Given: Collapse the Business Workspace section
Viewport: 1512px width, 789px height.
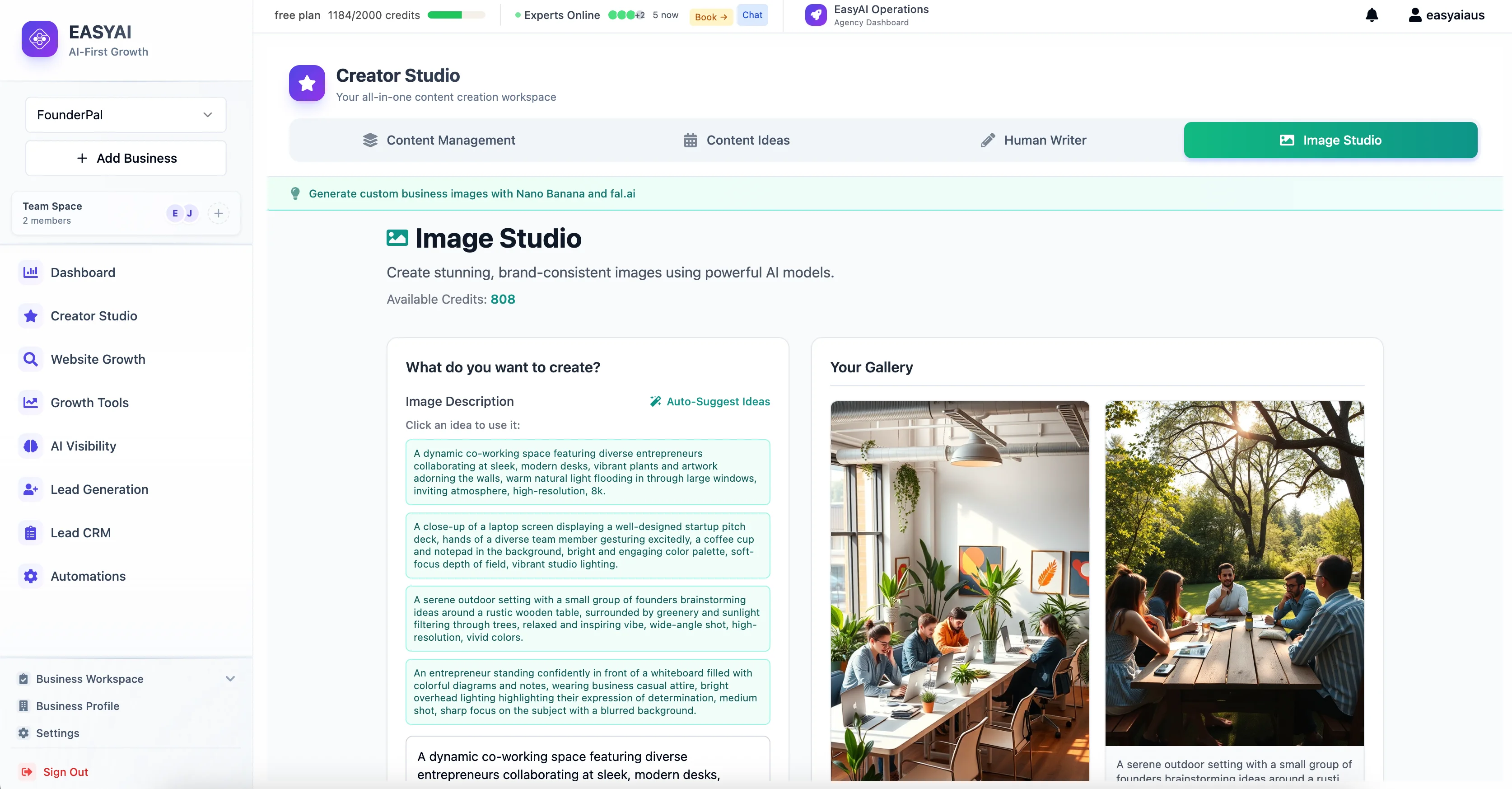Looking at the screenshot, I should (230, 679).
